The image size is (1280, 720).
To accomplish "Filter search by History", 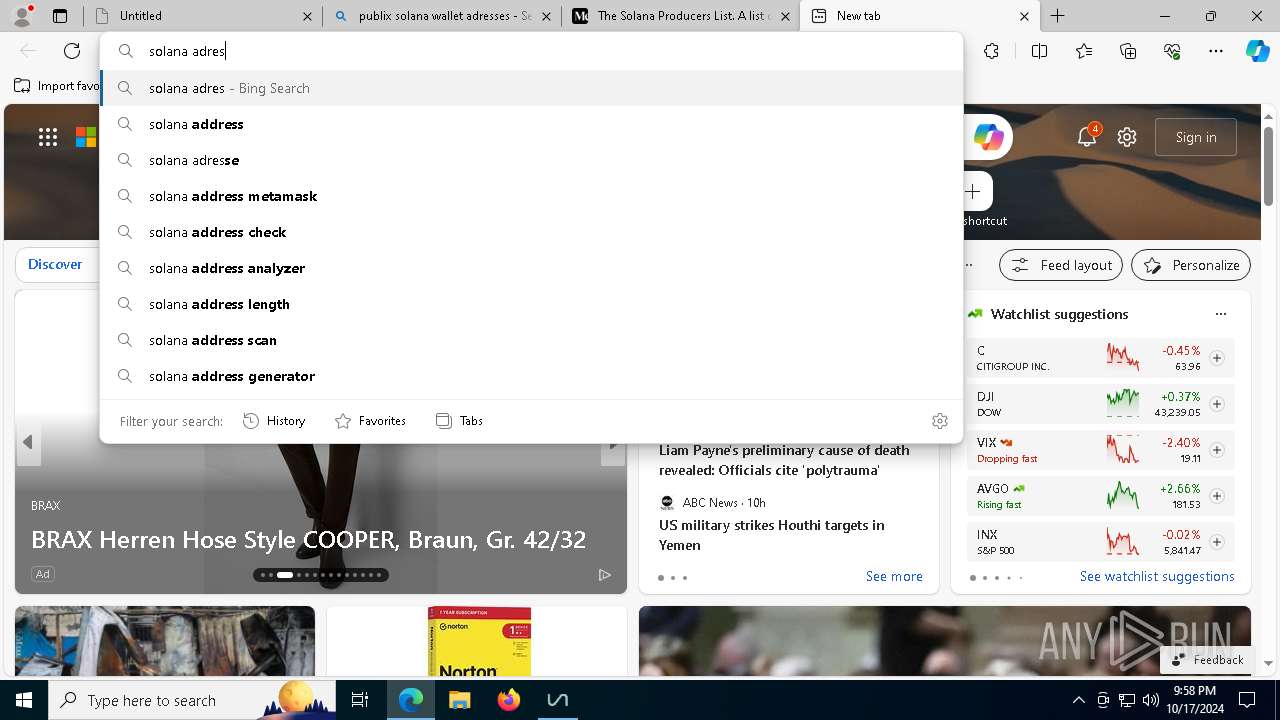I will (x=274, y=421).
